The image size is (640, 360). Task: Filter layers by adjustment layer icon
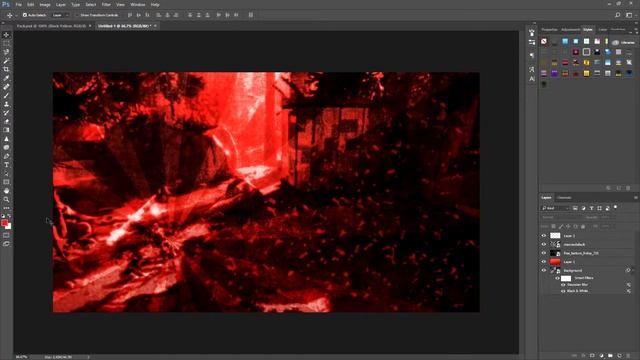tap(583, 208)
